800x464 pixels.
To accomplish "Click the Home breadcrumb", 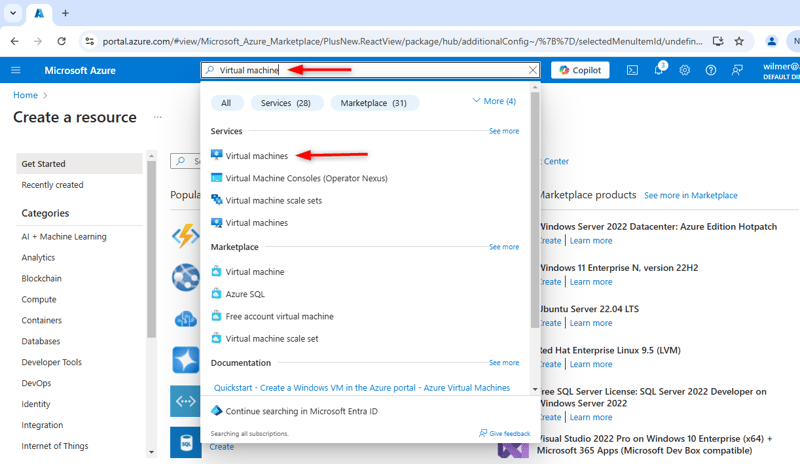I will pyautogui.click(x=26, y=95).
